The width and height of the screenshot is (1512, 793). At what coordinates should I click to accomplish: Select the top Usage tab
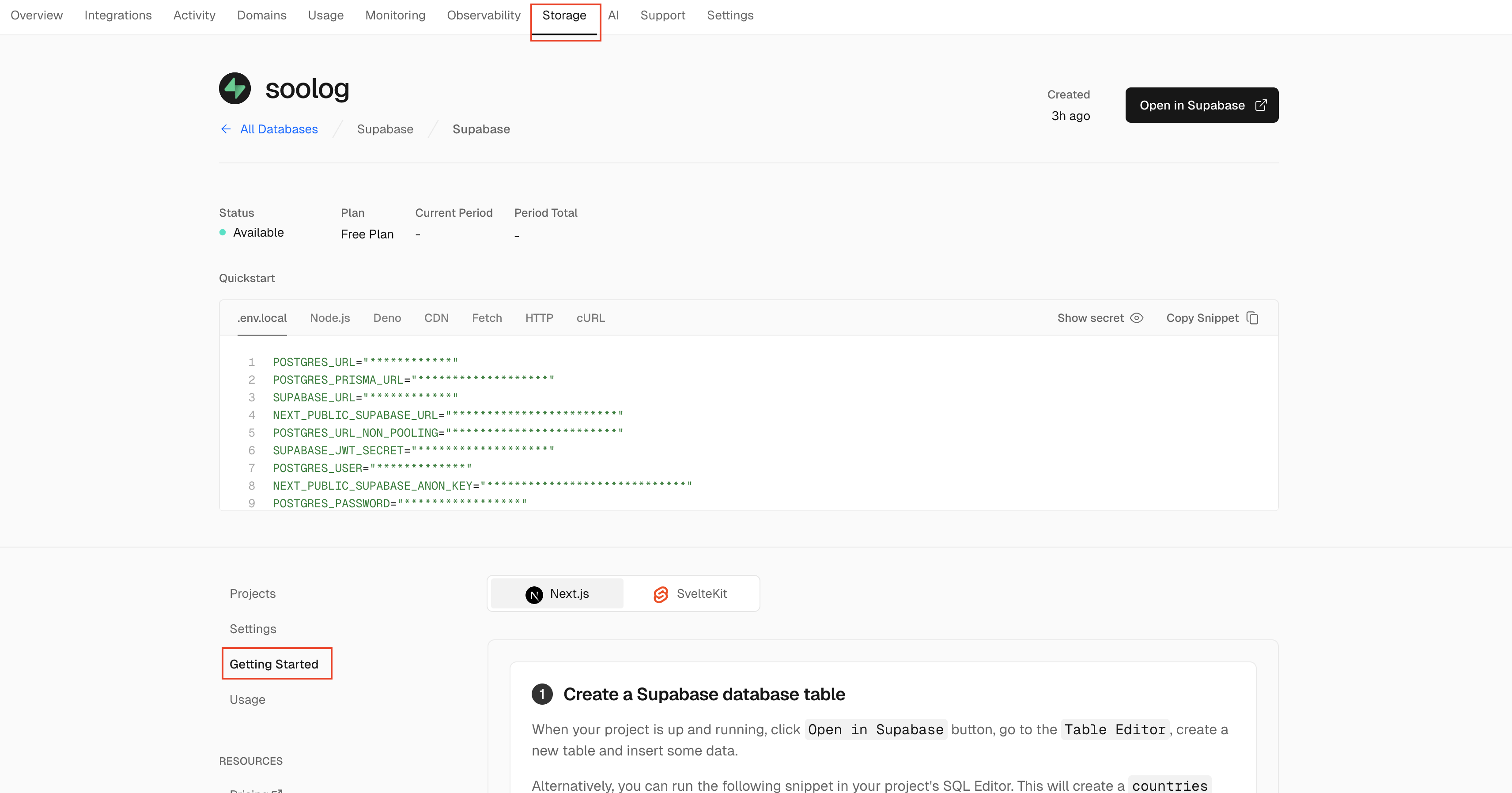tap(326, 15)
